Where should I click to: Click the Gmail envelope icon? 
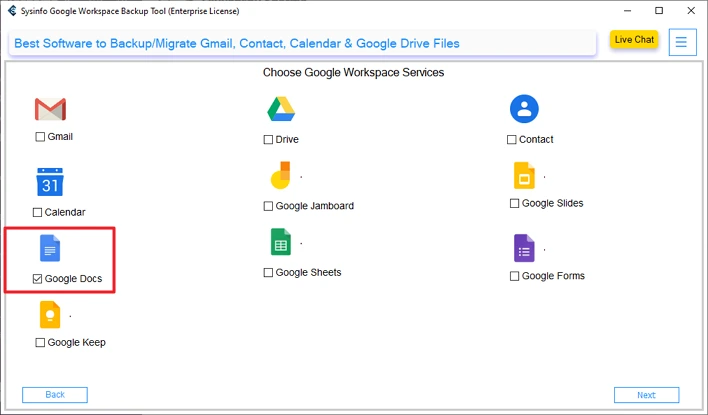point(50,109)
